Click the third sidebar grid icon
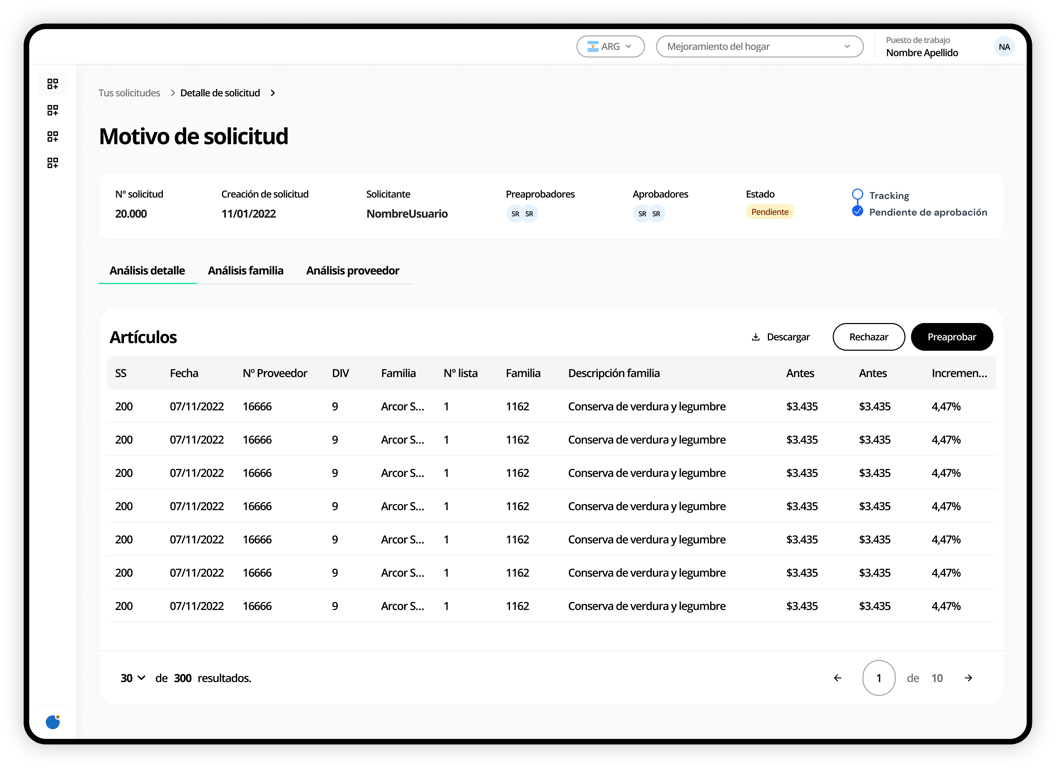The height and width of the screenshot is (768, 1056). 53,137
